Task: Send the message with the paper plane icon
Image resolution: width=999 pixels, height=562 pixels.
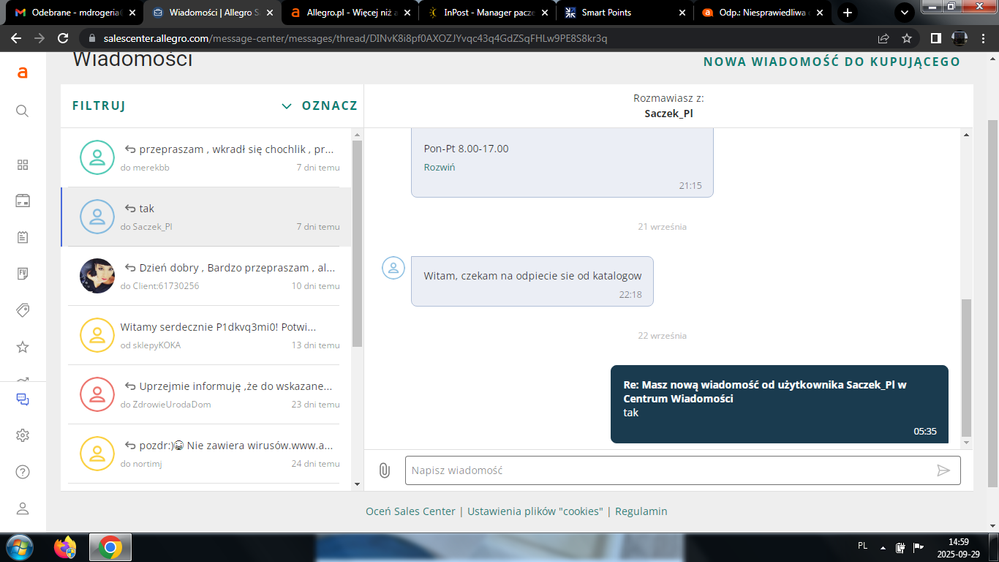Action: click(x=942, y=470)
